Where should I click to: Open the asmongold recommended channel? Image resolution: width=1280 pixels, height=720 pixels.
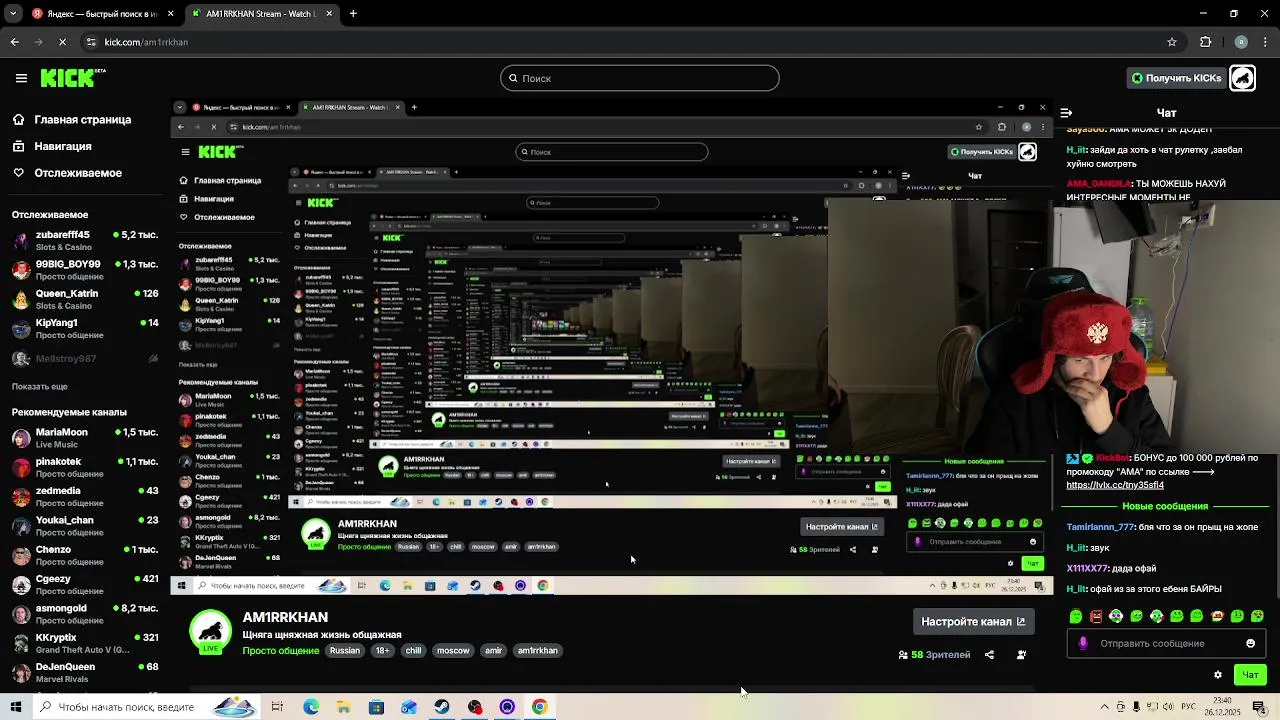84,613
